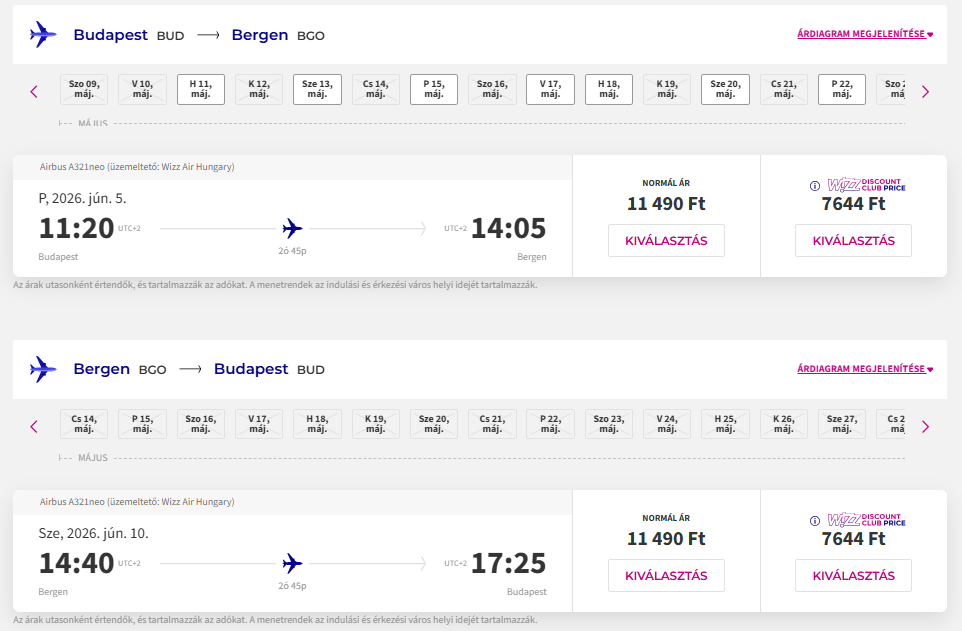The width and height of the screenshot is (962, 631).
Task: Click the plane icon on the 14:40 flight route line
Action: (x=292, y=563)
